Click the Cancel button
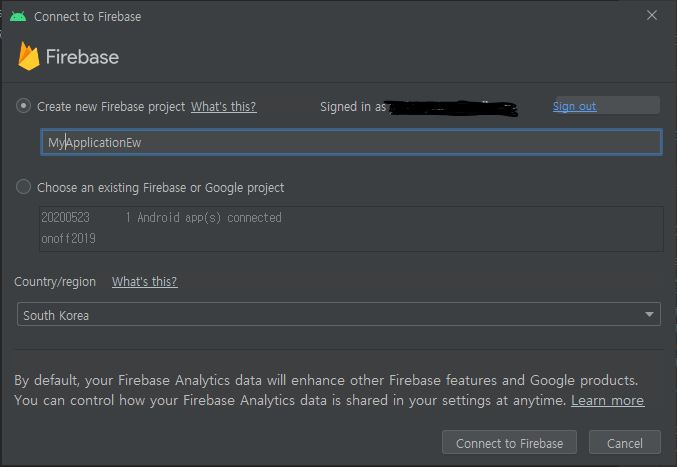Screen dimensions: 677x467 (x=624, y=443)
